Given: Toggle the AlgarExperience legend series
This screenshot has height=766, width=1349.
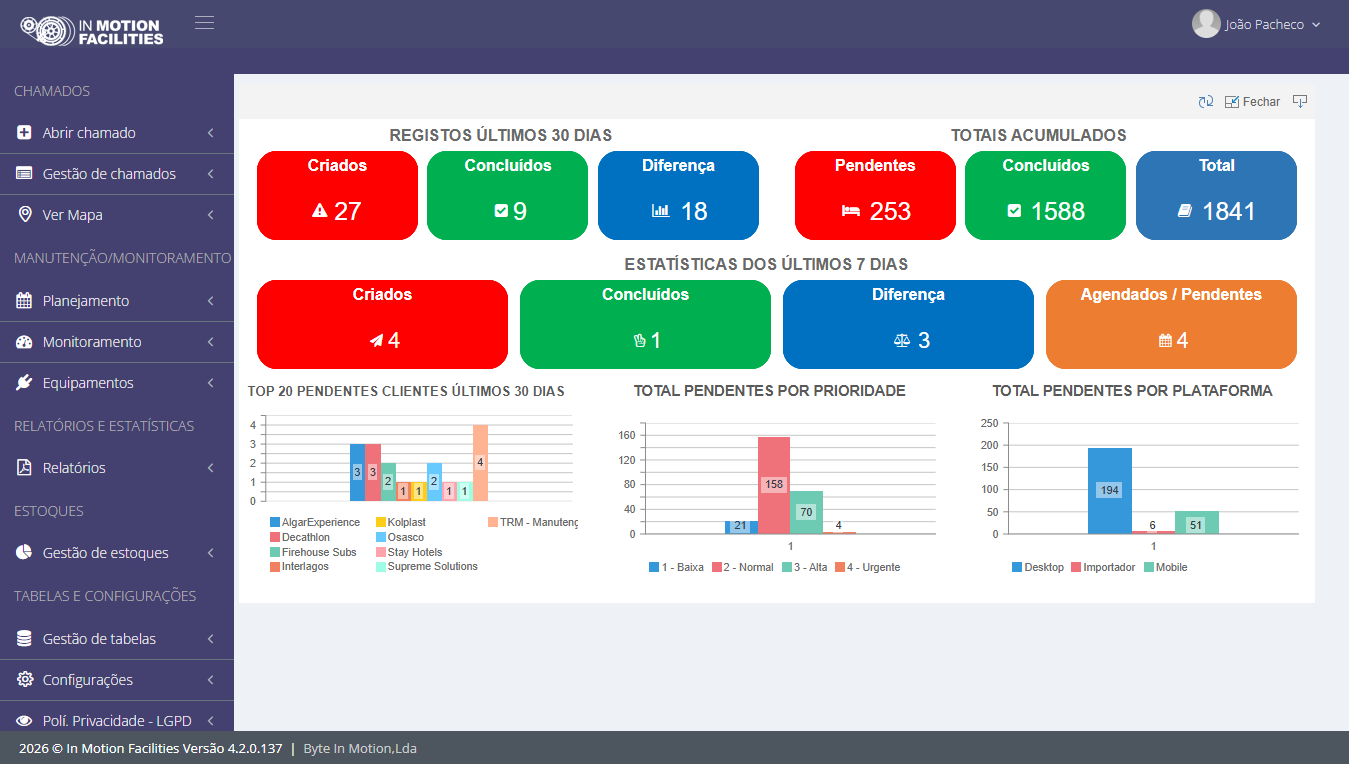Looking at the screenshot, I should [314, 522].
